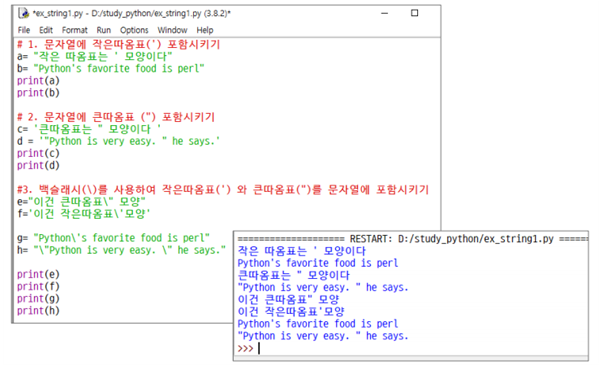The height and width of the screenshot is (369, 600).
Task: Click shell output '이건 작은따옴표'모양'
Action: click(291, 312)
